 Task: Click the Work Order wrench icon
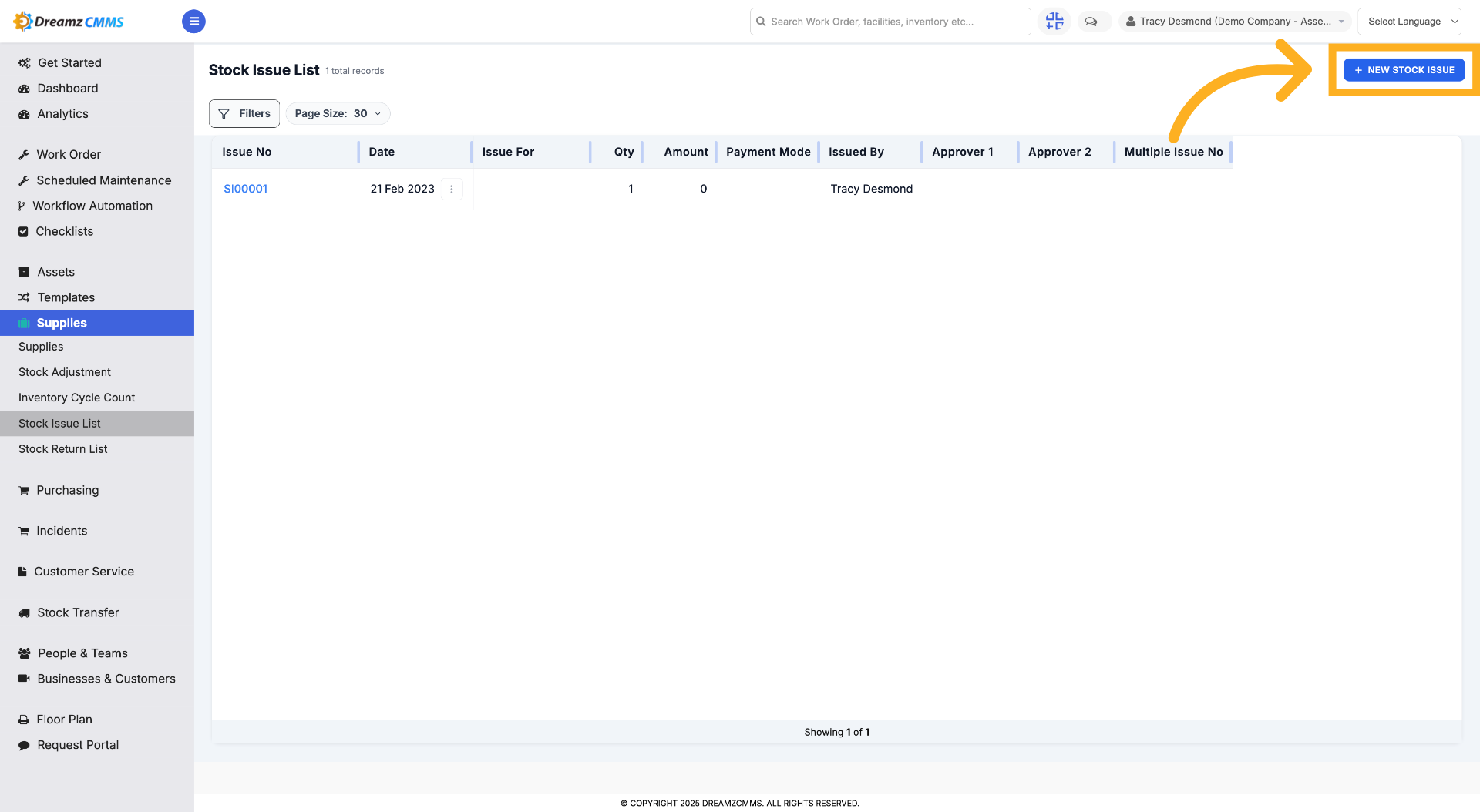tap(24, 155)
